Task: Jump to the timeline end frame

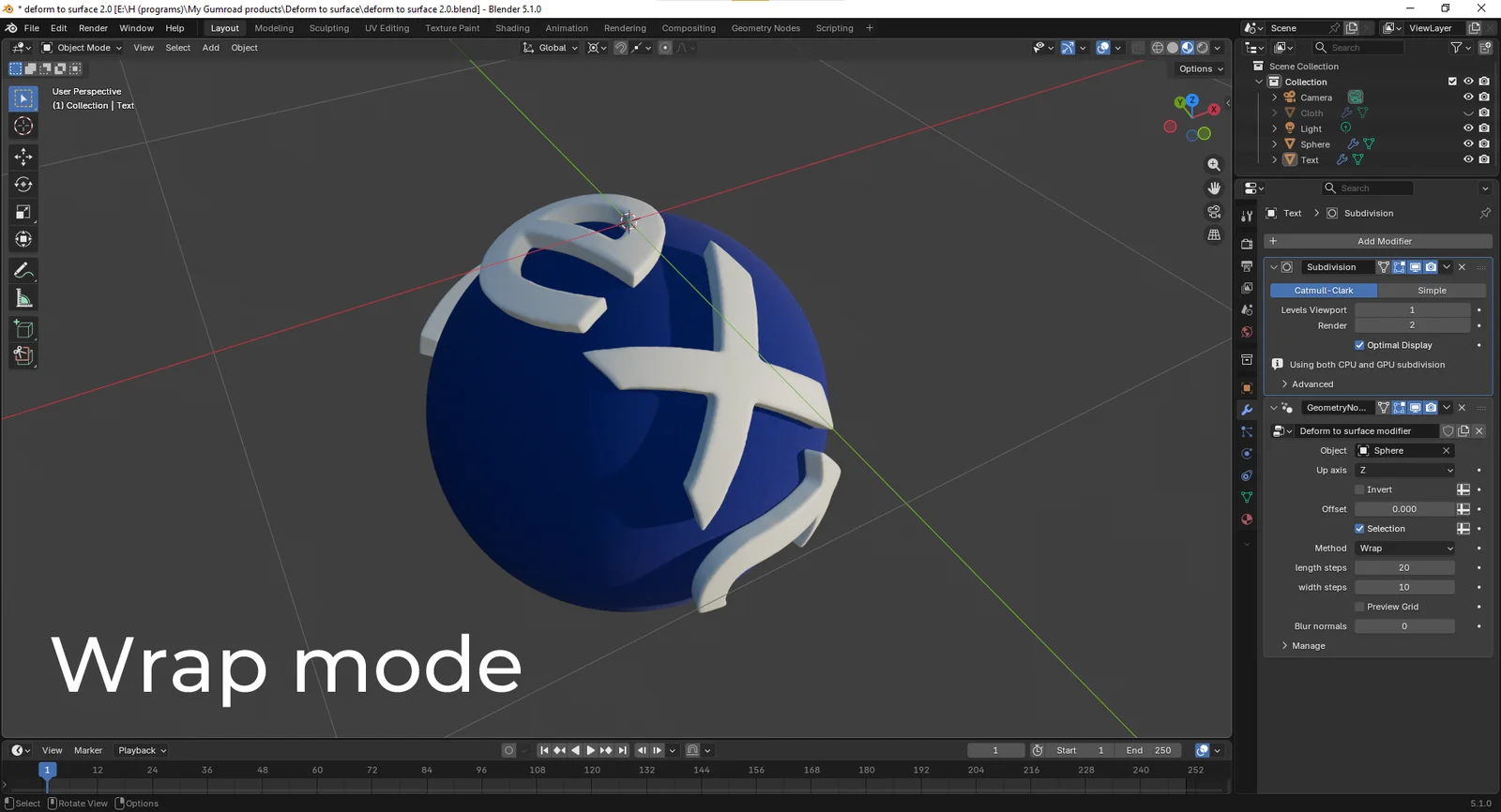Action: [x=622, y=750]
